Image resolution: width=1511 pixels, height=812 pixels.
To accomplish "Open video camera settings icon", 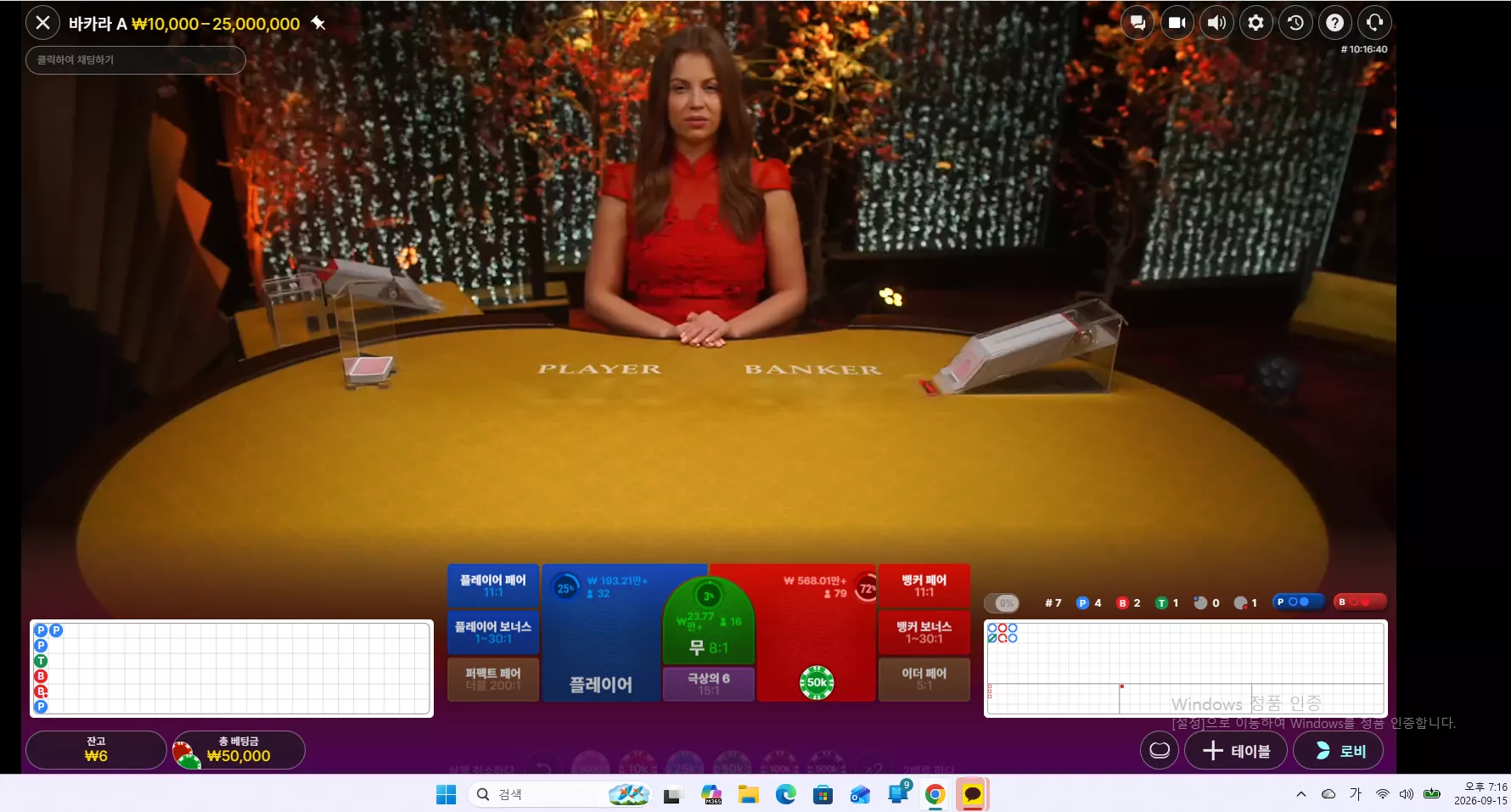I will pyautogui.click(x=1177, y=23).
